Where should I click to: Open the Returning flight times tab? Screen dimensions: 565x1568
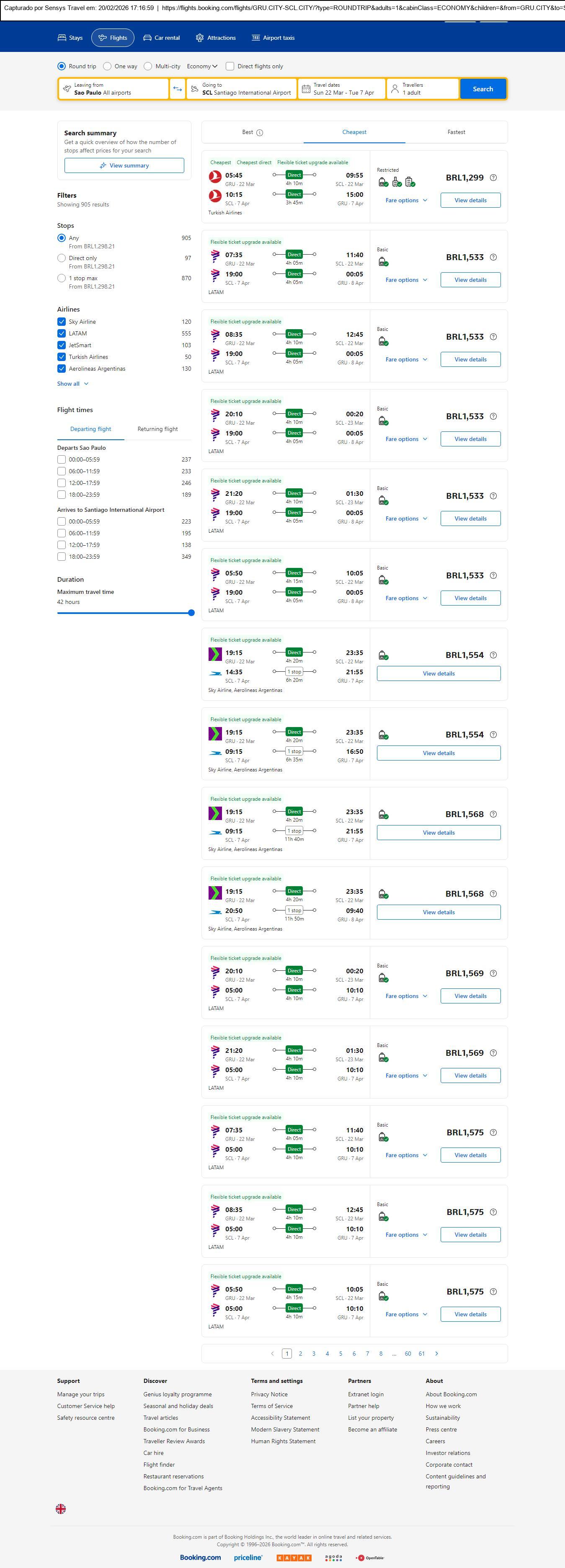coord(157,429)
